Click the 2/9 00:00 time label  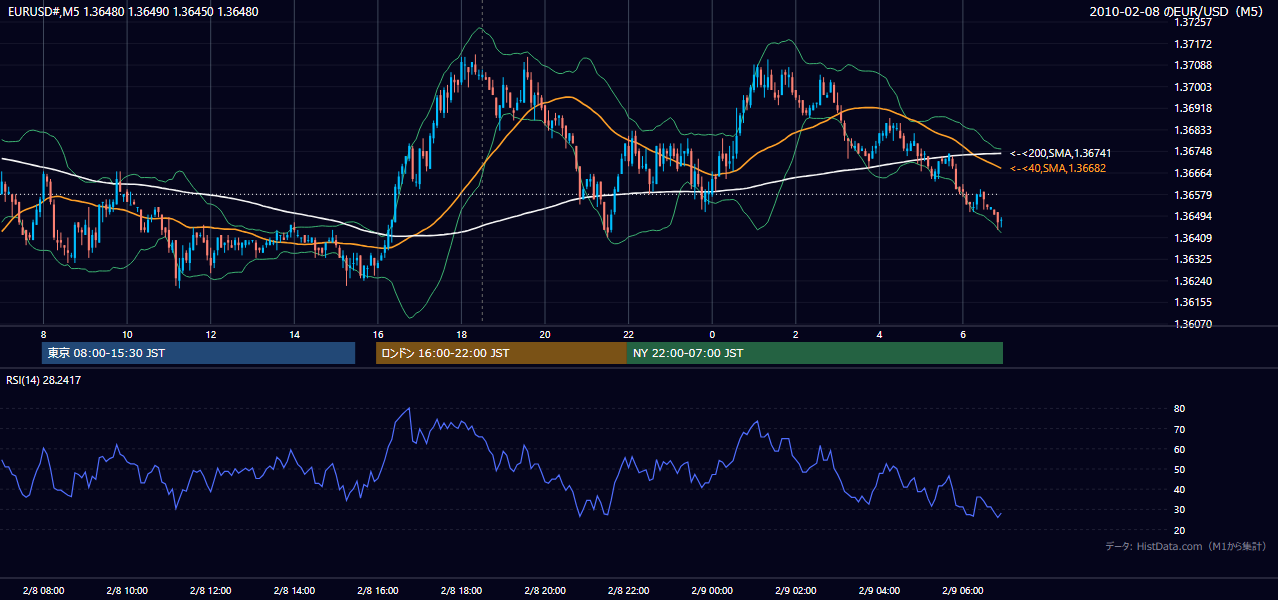[x=712, y=591]
